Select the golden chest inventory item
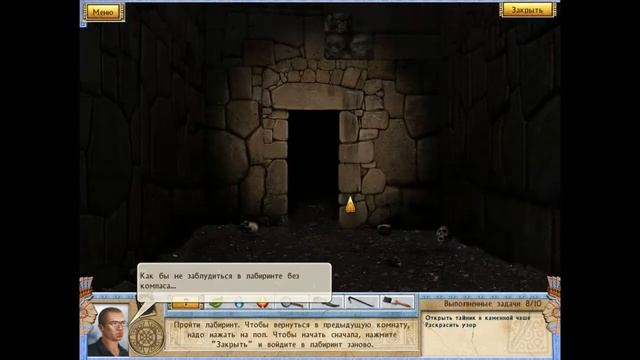The image size is (640, 360). click(x=186, y=303)
